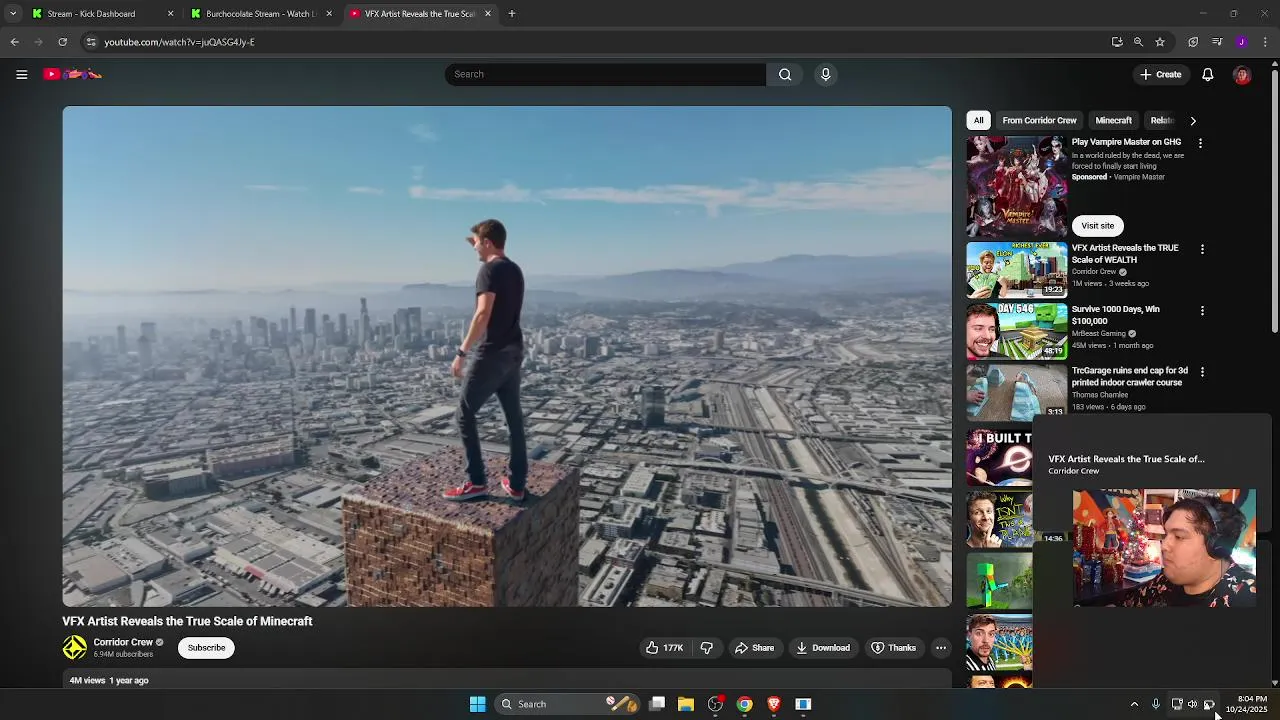The width and height of the screenshot is (1280, 720).
Task: Select the From Corridor Crew chip
Action: 1039,120
